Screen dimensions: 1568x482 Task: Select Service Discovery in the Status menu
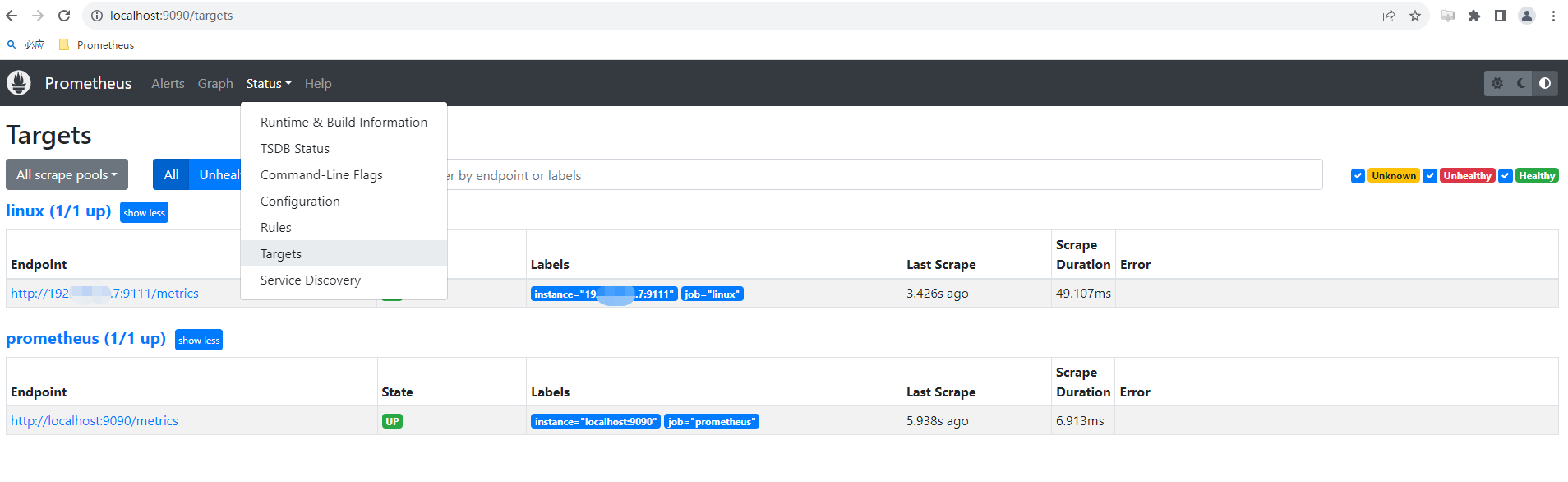[x=311, y=280]
